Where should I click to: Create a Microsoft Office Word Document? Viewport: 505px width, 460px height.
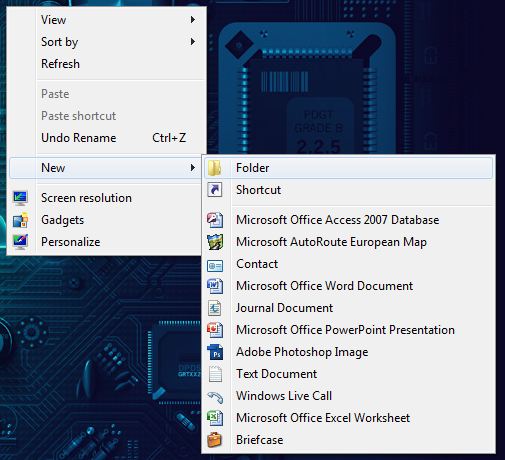[348, 286]
